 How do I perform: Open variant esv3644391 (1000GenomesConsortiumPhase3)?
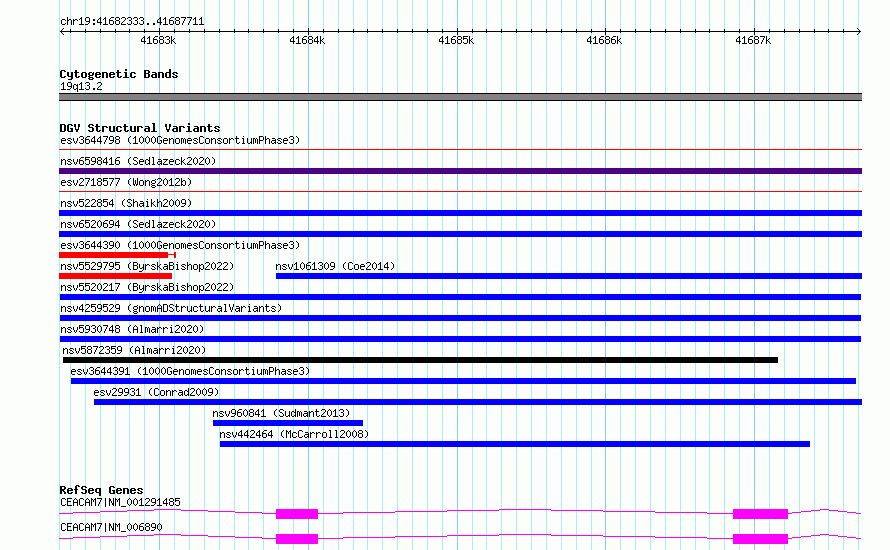coord(190,371)
